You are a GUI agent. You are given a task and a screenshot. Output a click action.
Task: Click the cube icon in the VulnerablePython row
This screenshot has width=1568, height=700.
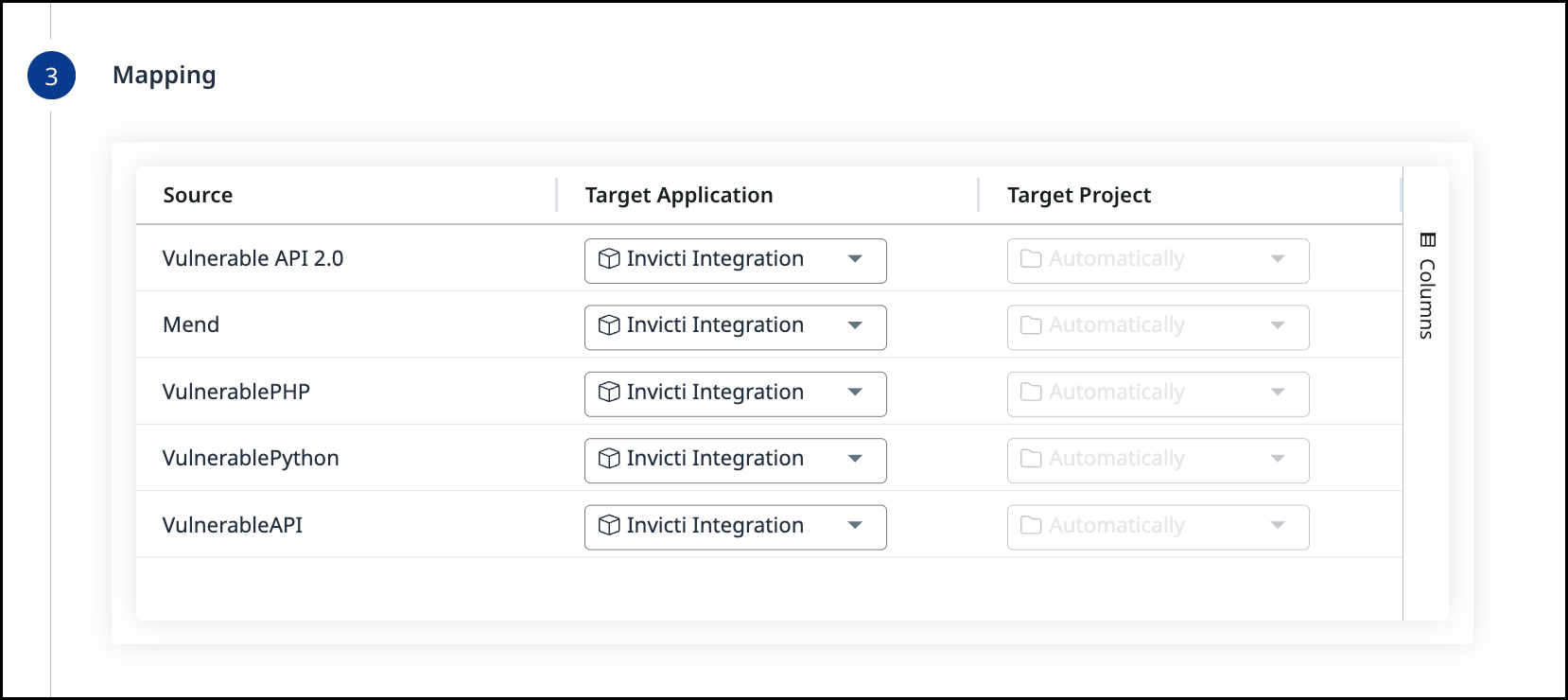(609, 459)
